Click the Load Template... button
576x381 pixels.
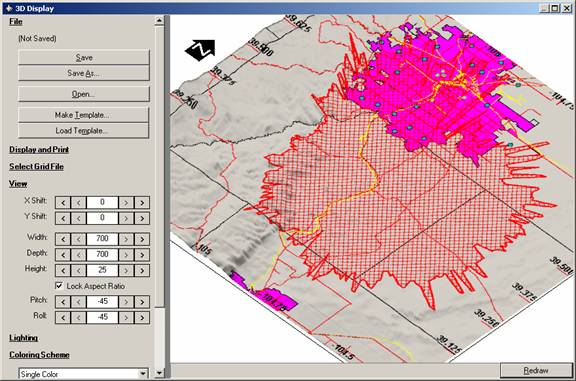(84, 131)
